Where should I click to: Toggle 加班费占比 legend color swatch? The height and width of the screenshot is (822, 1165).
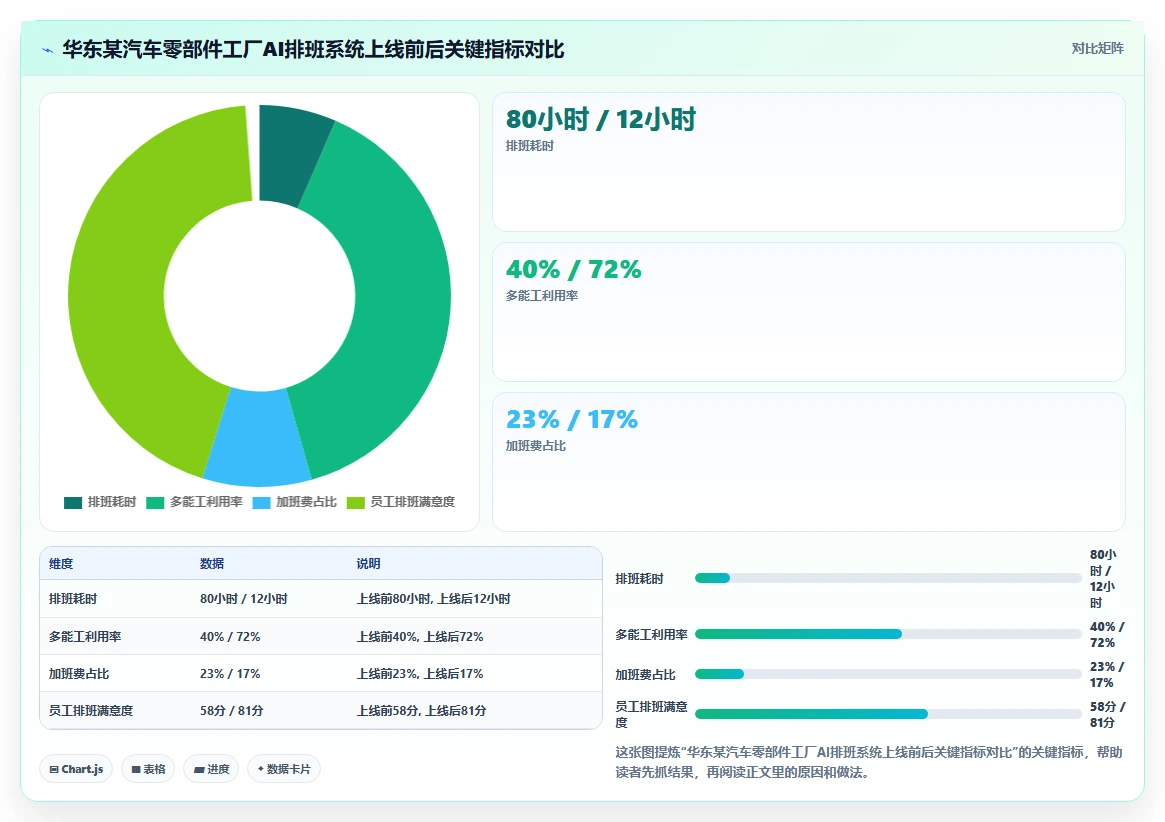pyautogui.click(x=262, y=502)
